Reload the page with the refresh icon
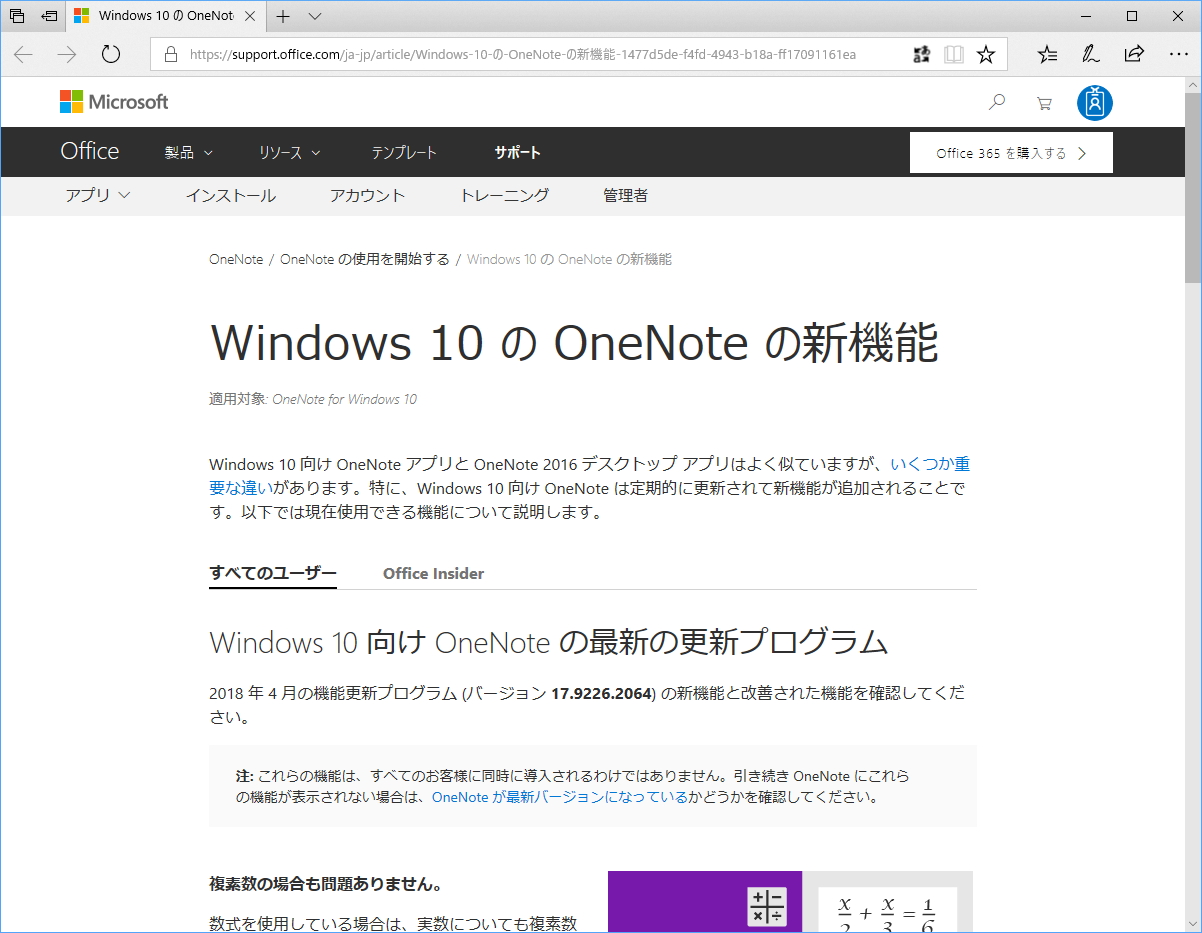The image size is (1202, 933). (110, 55)
